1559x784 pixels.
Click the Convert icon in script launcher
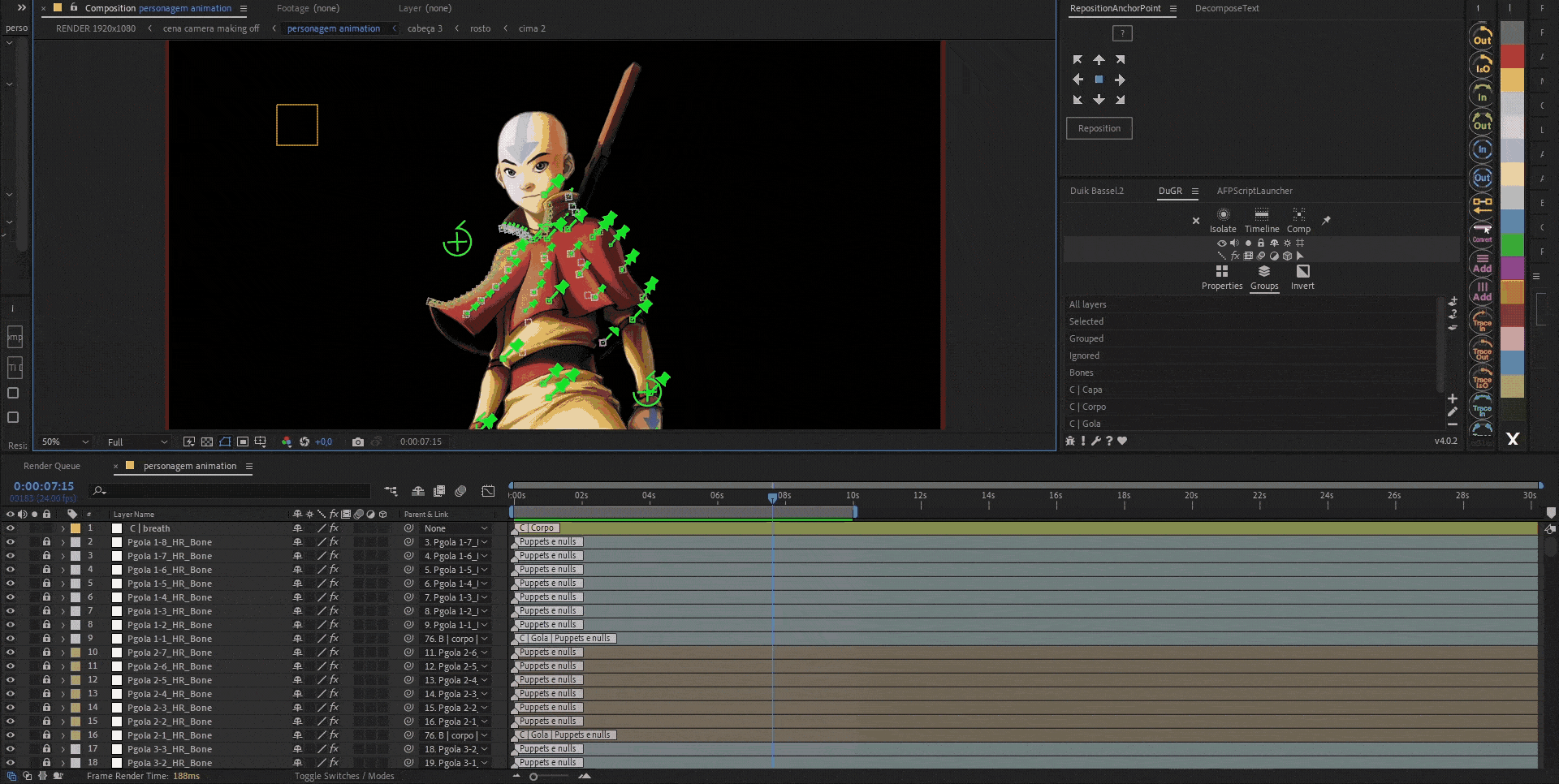(1482, 233)
